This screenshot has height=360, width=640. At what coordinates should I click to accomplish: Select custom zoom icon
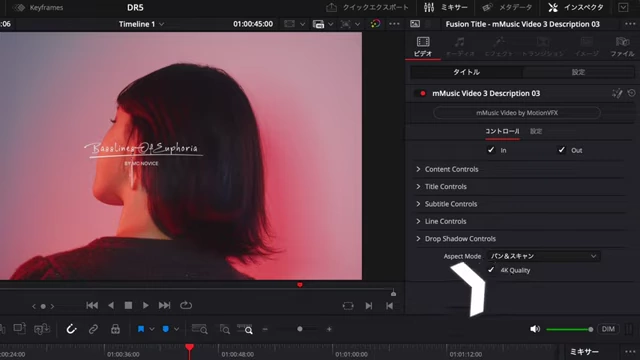(x=245, y=329)
